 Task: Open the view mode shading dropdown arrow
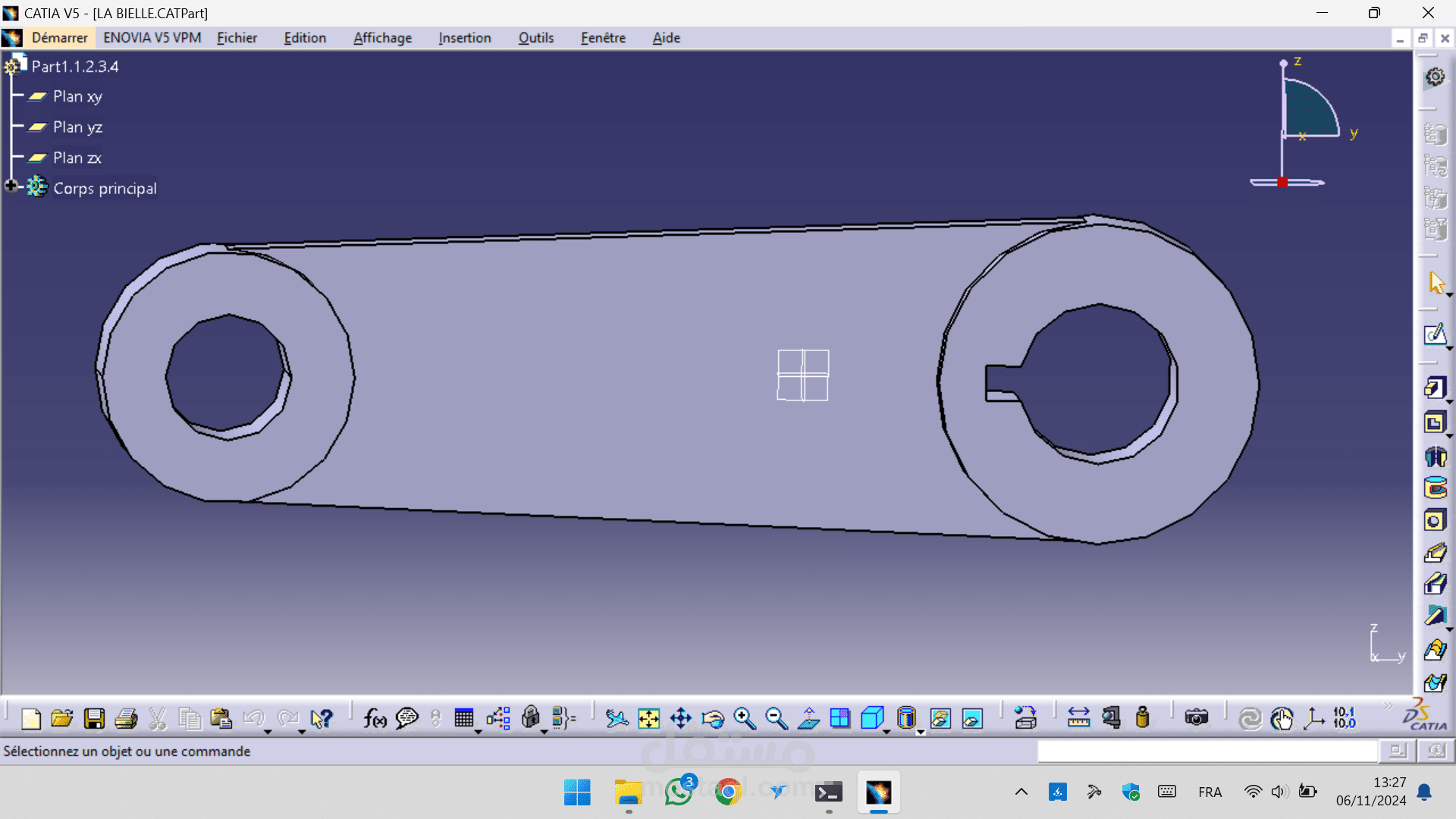pos(920,732)
